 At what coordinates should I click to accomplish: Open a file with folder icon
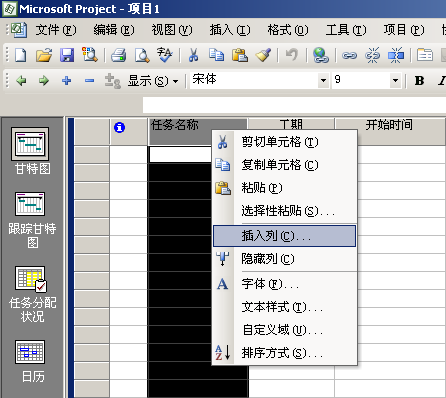(44, 55)
